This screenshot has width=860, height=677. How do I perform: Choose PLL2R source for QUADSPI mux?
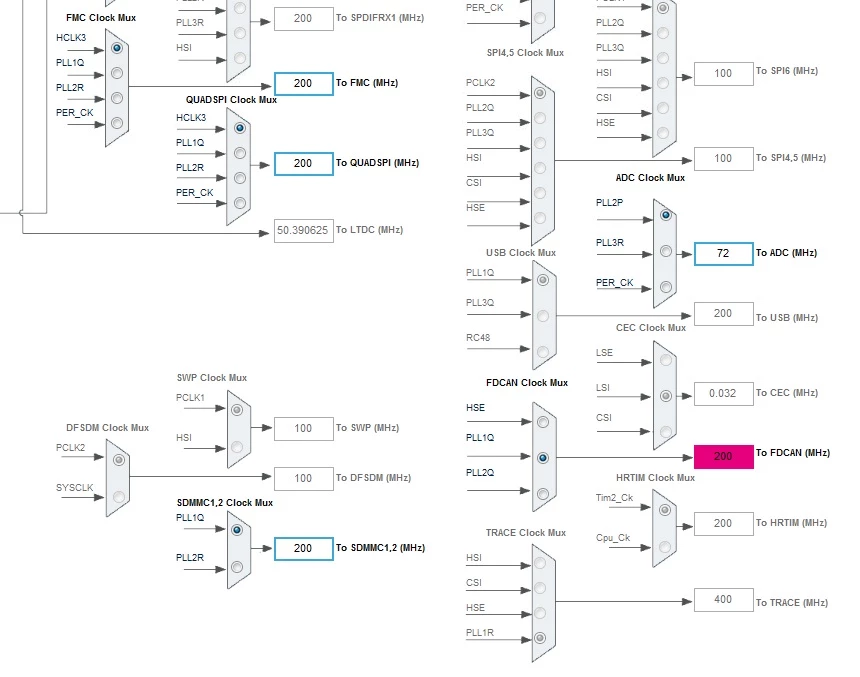coord(240,178)
